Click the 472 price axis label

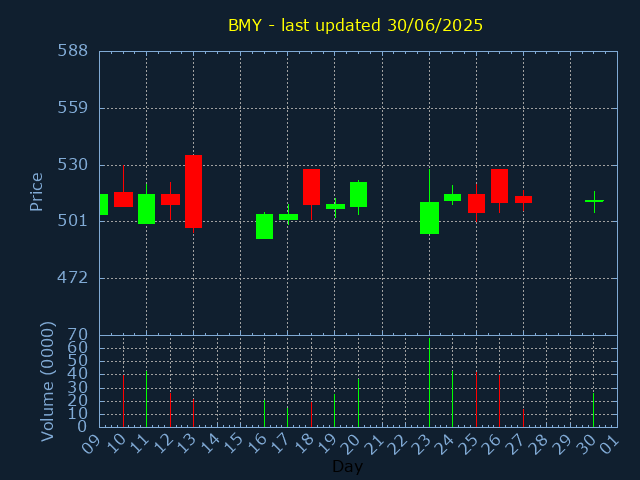pyautogui.click(x=72, y=278)
